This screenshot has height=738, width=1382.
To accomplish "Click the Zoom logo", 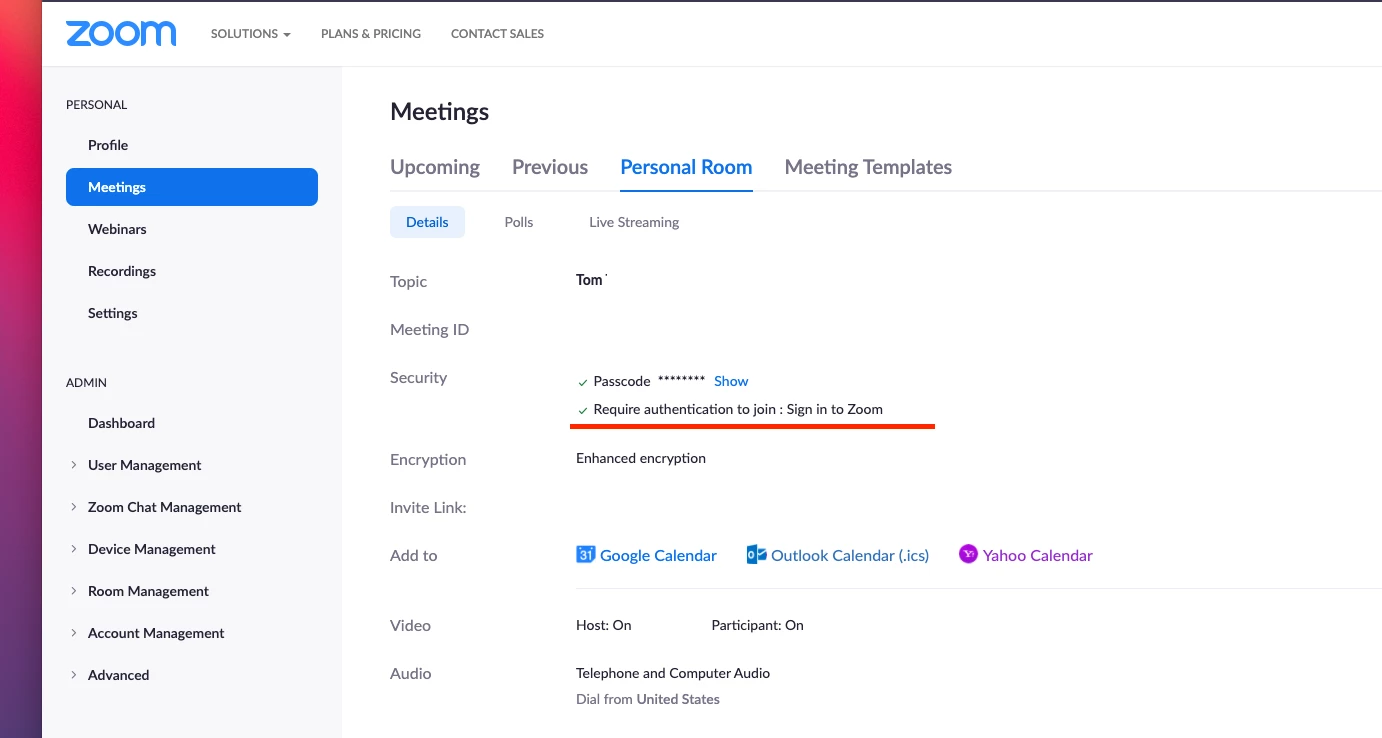I will (121, 33).
